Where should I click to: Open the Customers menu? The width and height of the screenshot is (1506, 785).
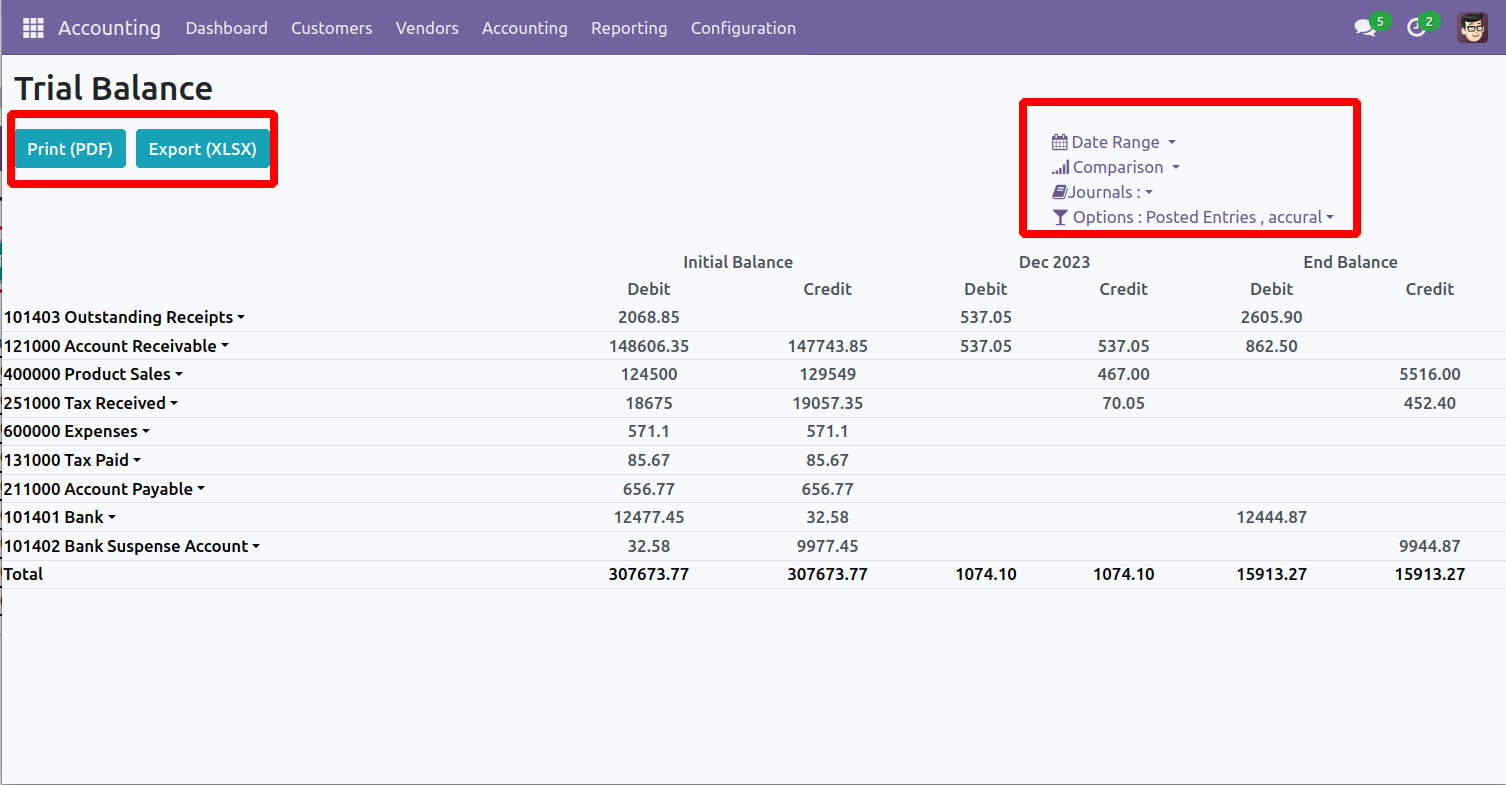point(331,28)
